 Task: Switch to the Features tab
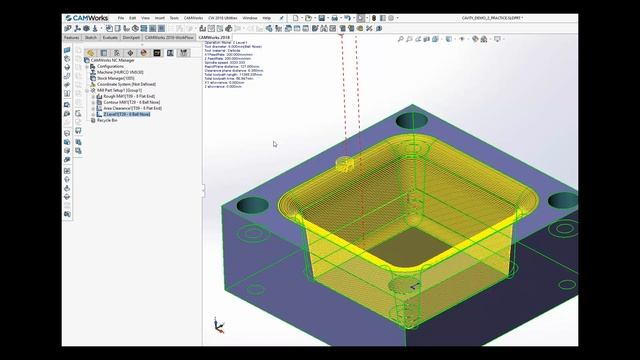click(71, 37)
